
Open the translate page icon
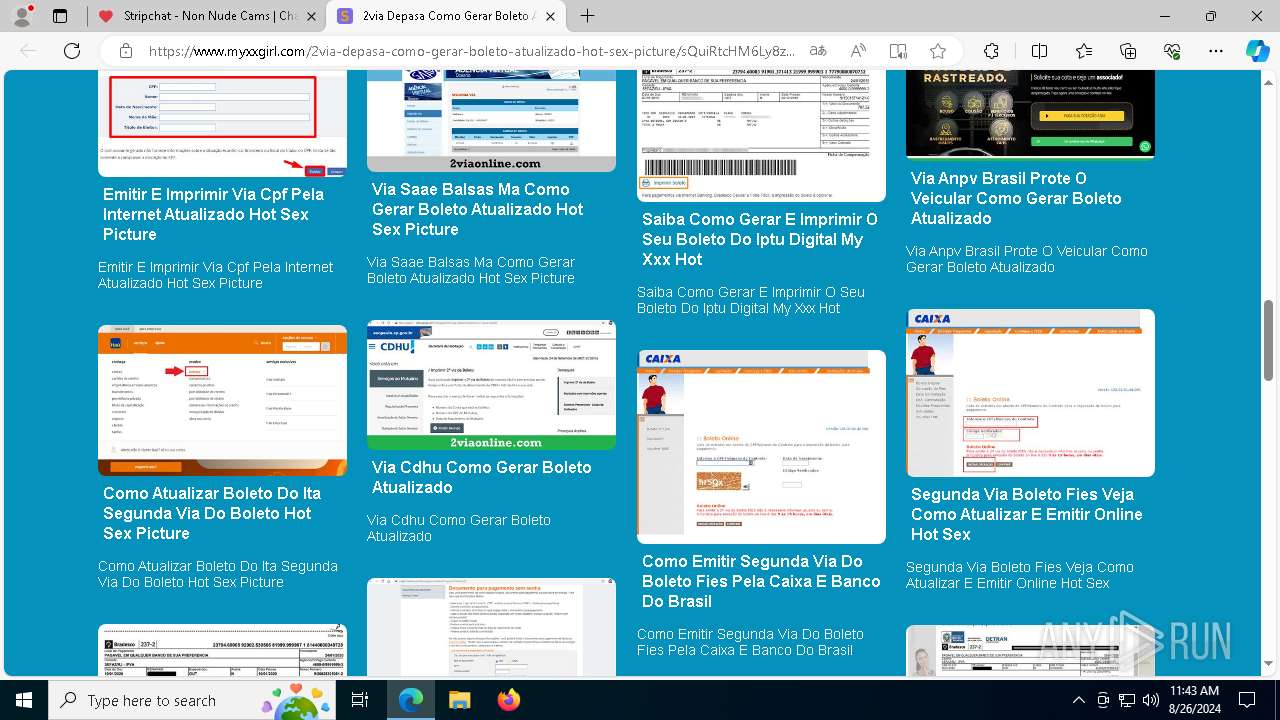818,51
